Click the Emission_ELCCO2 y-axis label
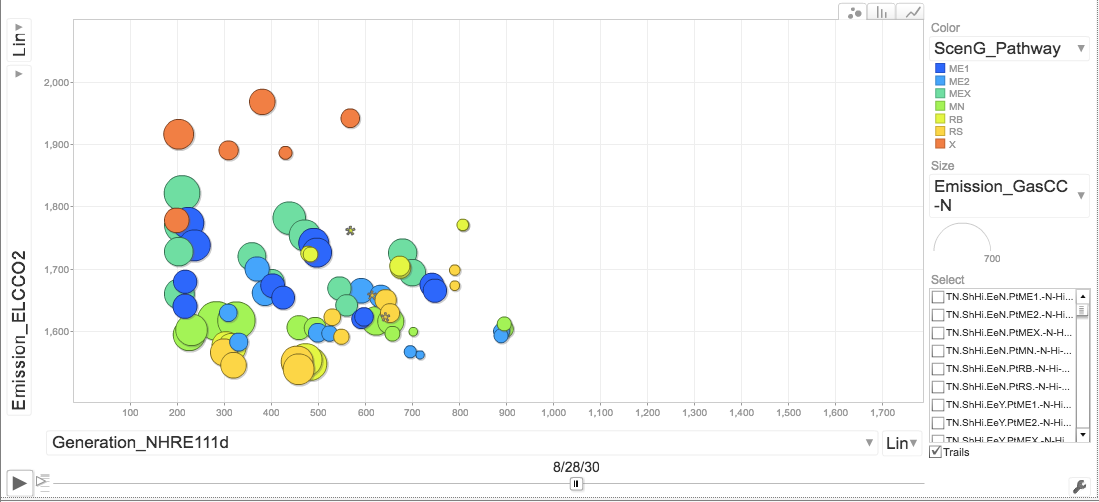The image size is (1099, 502). [19, 330]
